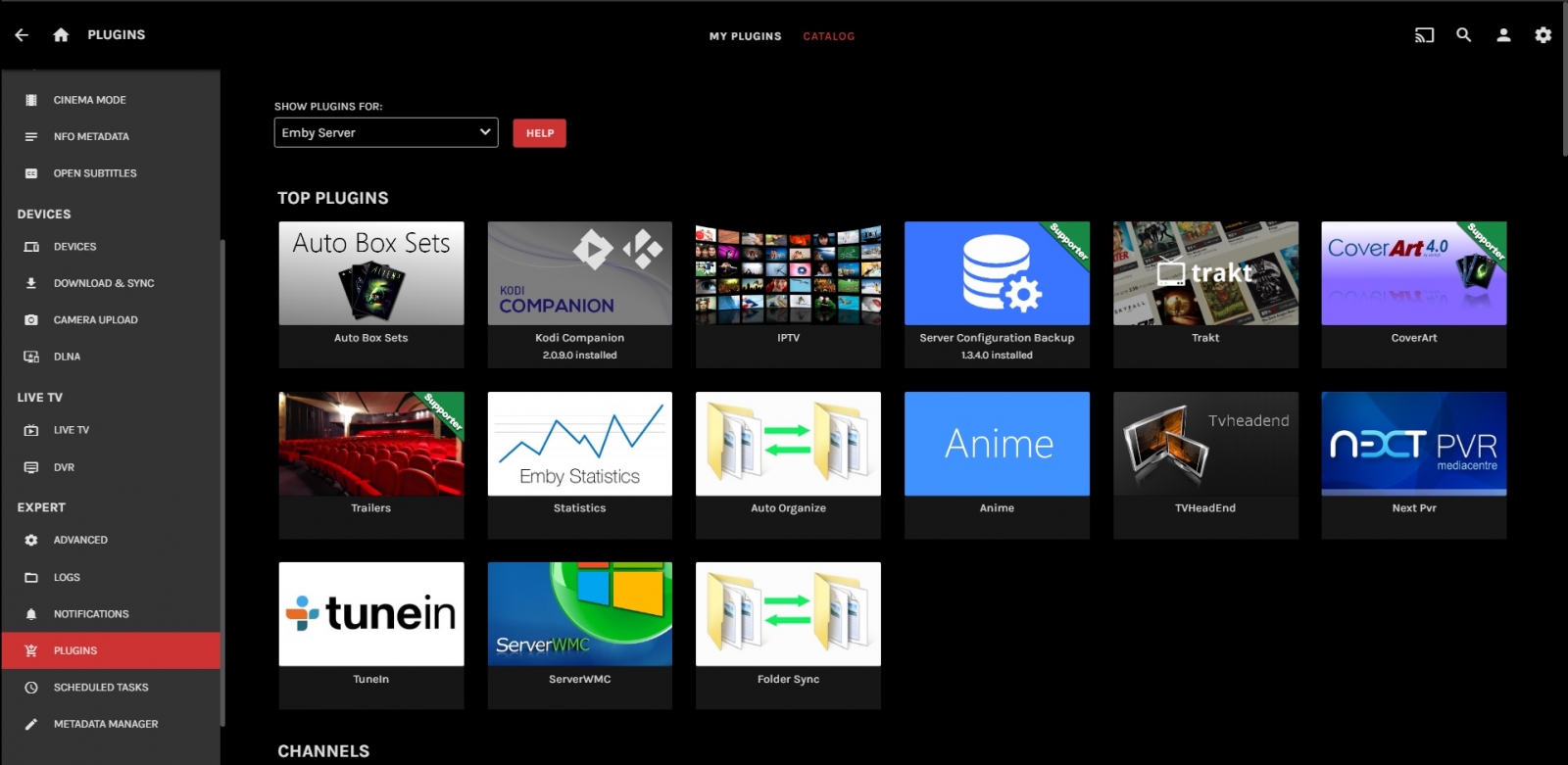Open the Auto Organize plugin card

[x=789, y=465]
